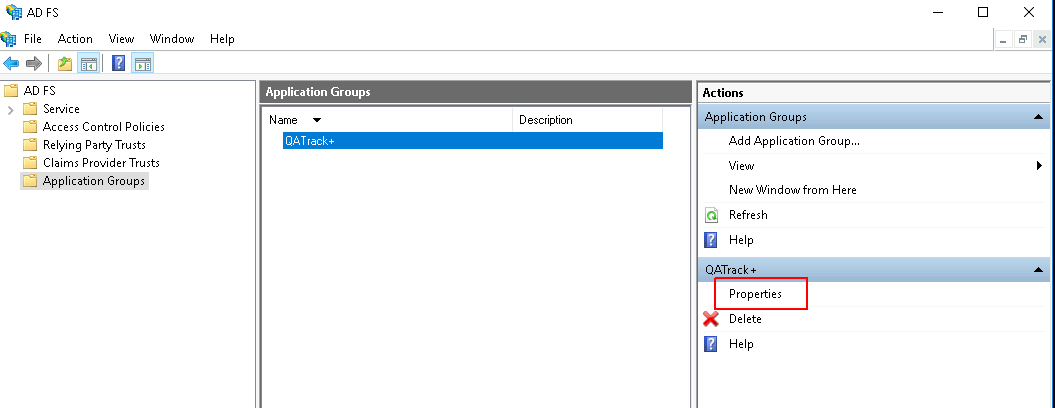The height and width of the screenshot is (408, 1055).
Task: Maximize the AD FS window
Action: pos(983,12)
